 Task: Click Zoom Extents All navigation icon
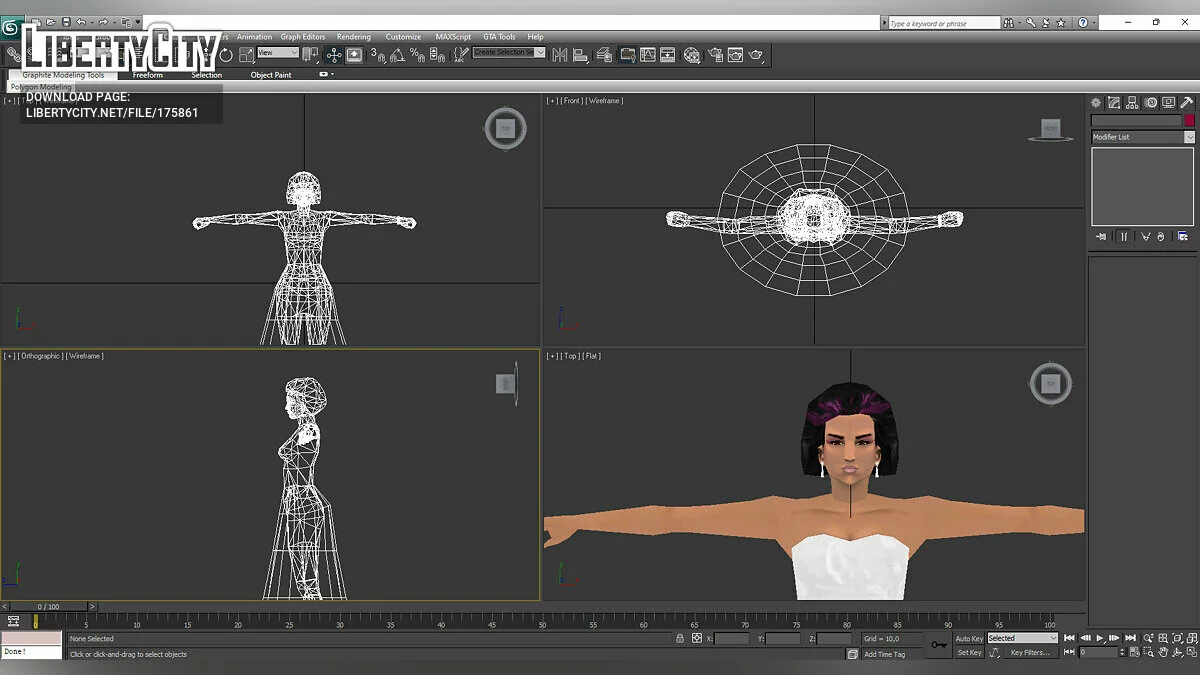(x=1190, y=638)
